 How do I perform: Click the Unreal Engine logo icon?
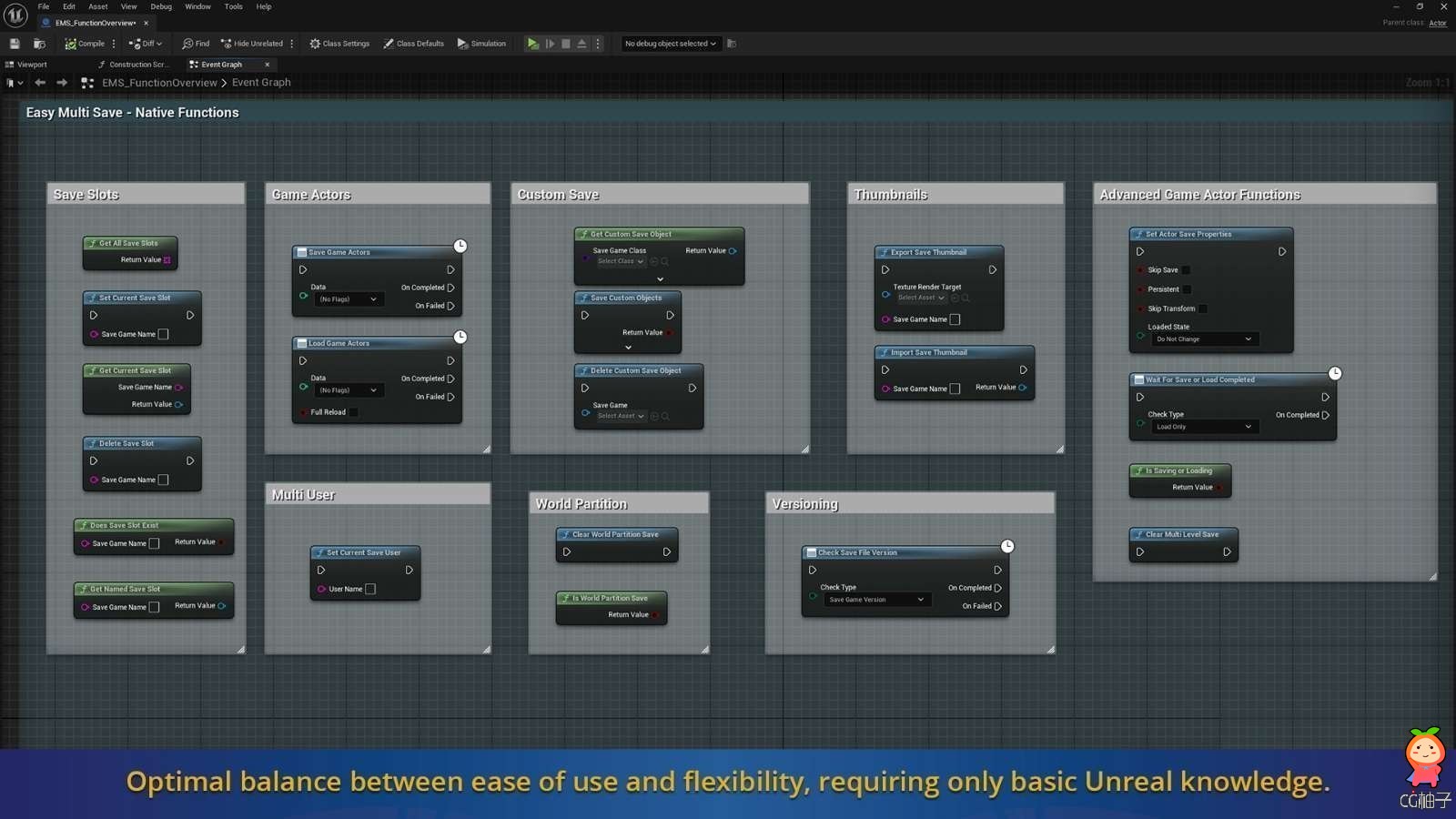[x=16, y=15]
